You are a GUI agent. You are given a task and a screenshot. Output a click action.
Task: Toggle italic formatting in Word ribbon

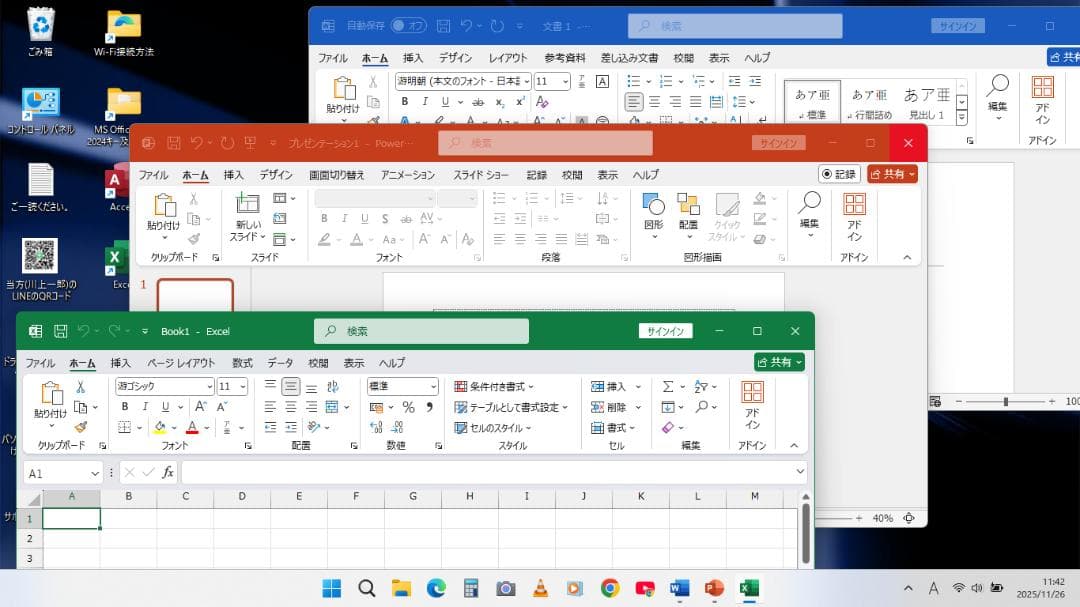click(x=423, y=101)
